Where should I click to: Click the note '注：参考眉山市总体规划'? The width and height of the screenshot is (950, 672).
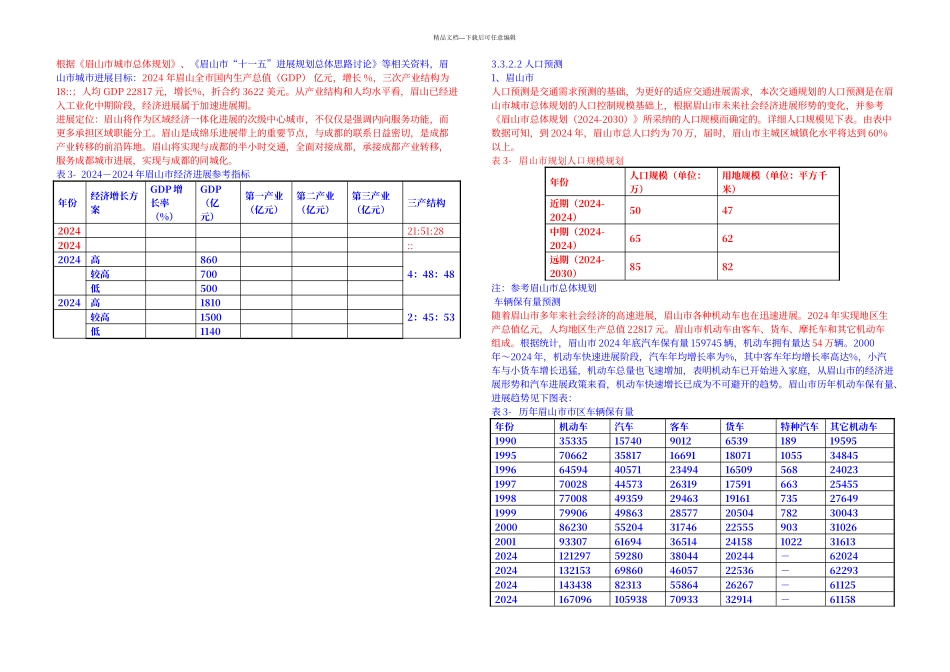543,288
